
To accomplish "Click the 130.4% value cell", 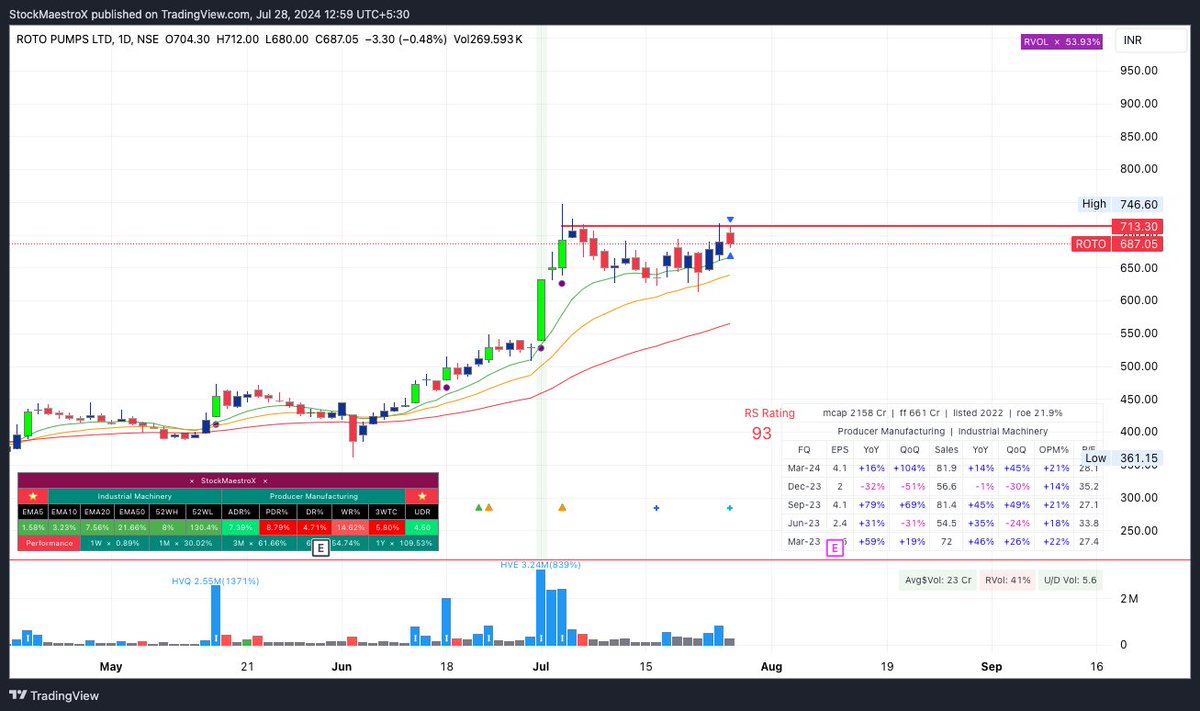I will click(205, 527).
